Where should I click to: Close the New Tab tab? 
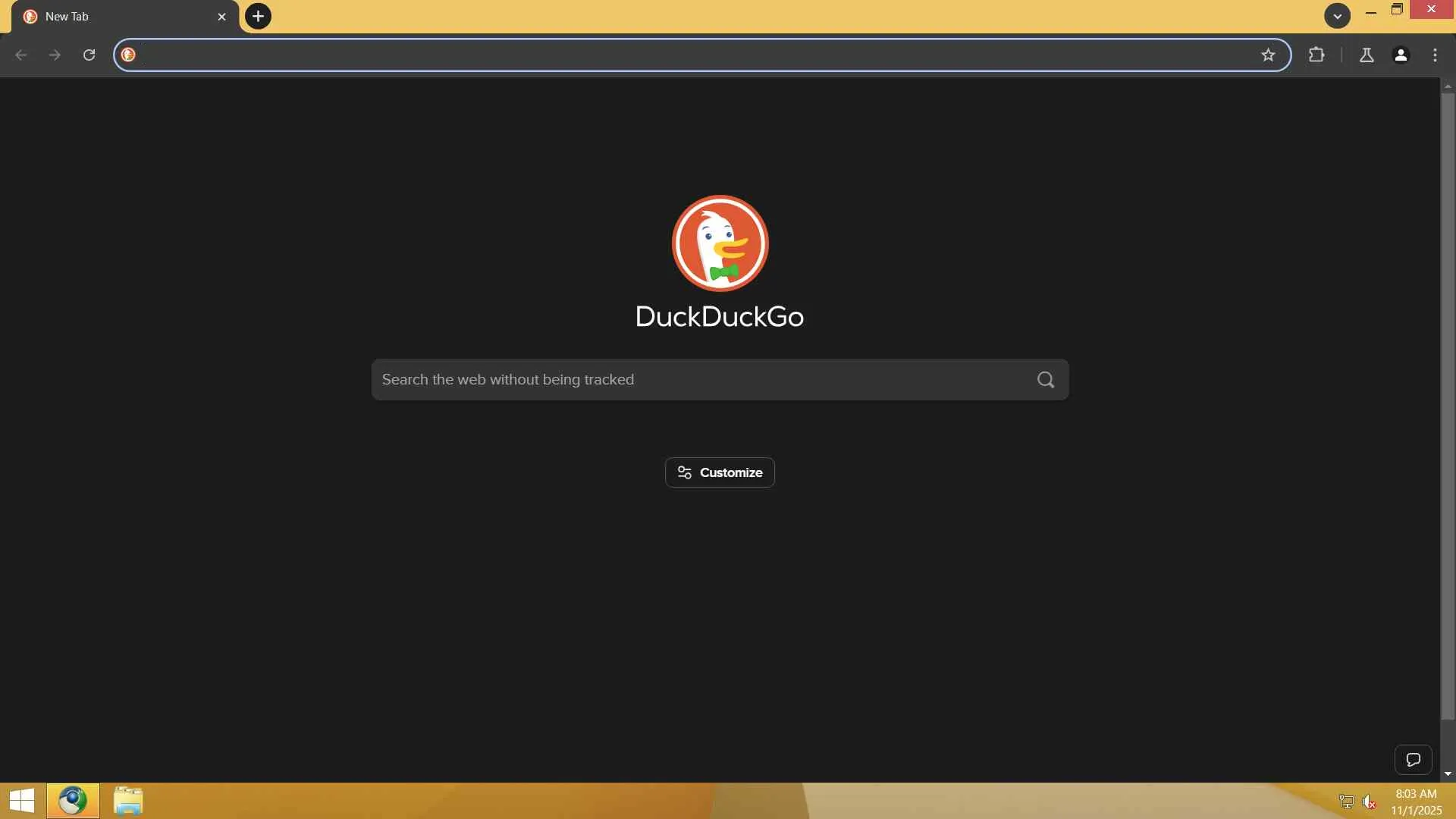[x=221, y=17]
